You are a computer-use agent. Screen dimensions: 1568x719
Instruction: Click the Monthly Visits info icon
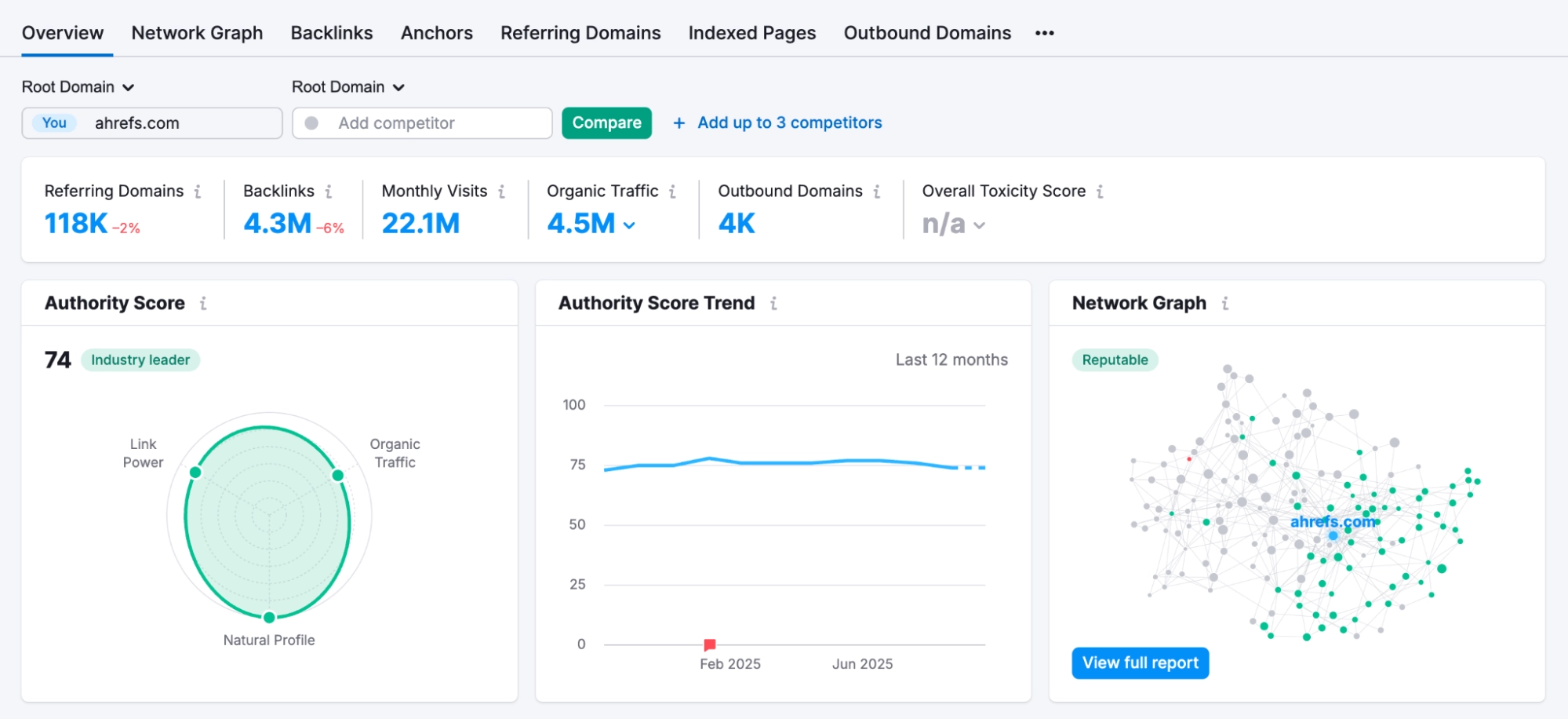click(x=503, y=191)
